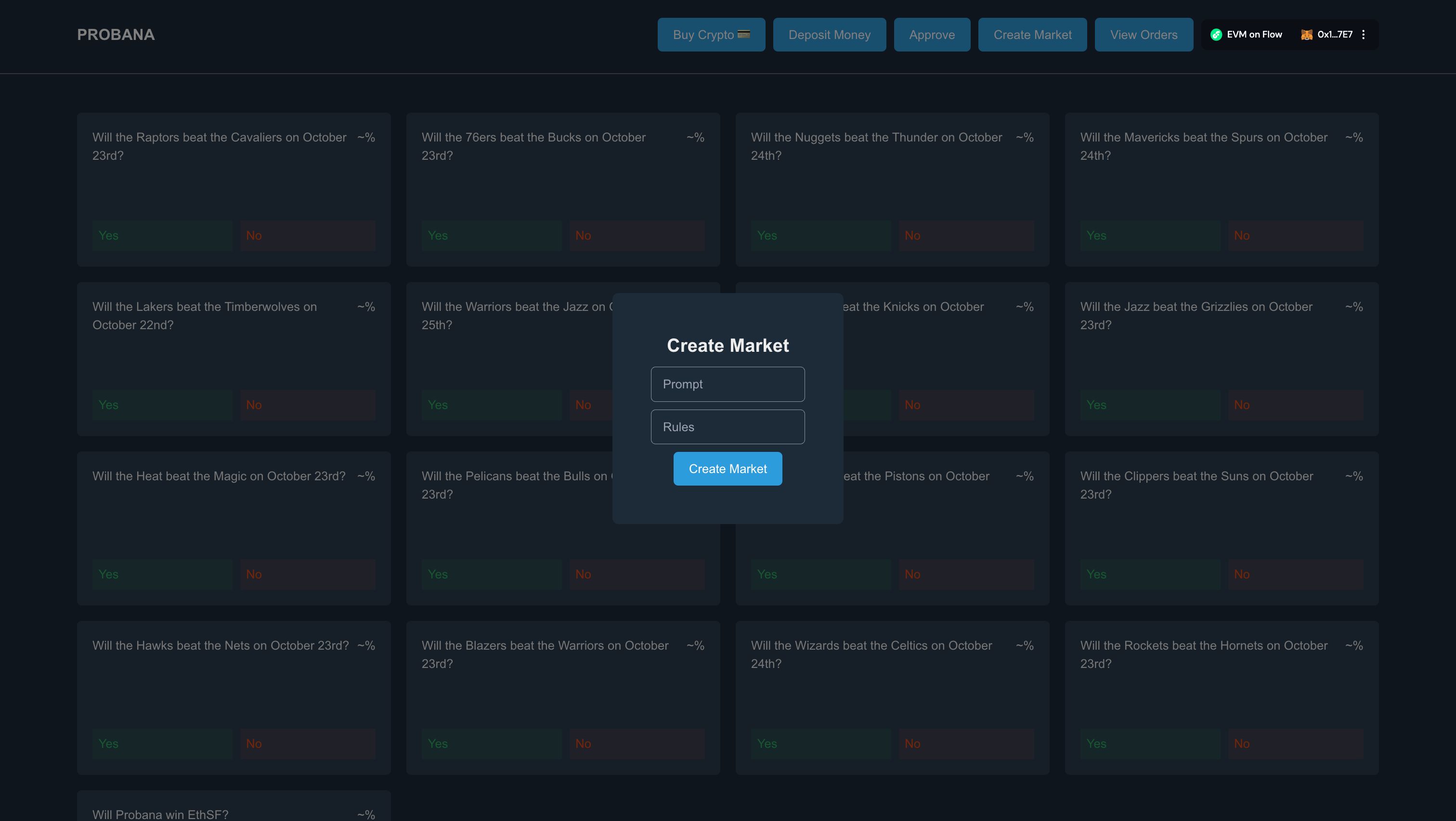Image resolution: width=1456 pixels, height=821 pixels.
Task: Click Yes on 76ers vs Bucks market
Action: (x=492, y=236)
